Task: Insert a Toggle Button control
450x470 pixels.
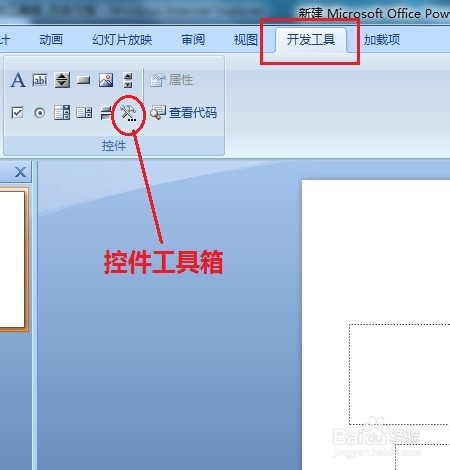Action: tap(106, 113)
